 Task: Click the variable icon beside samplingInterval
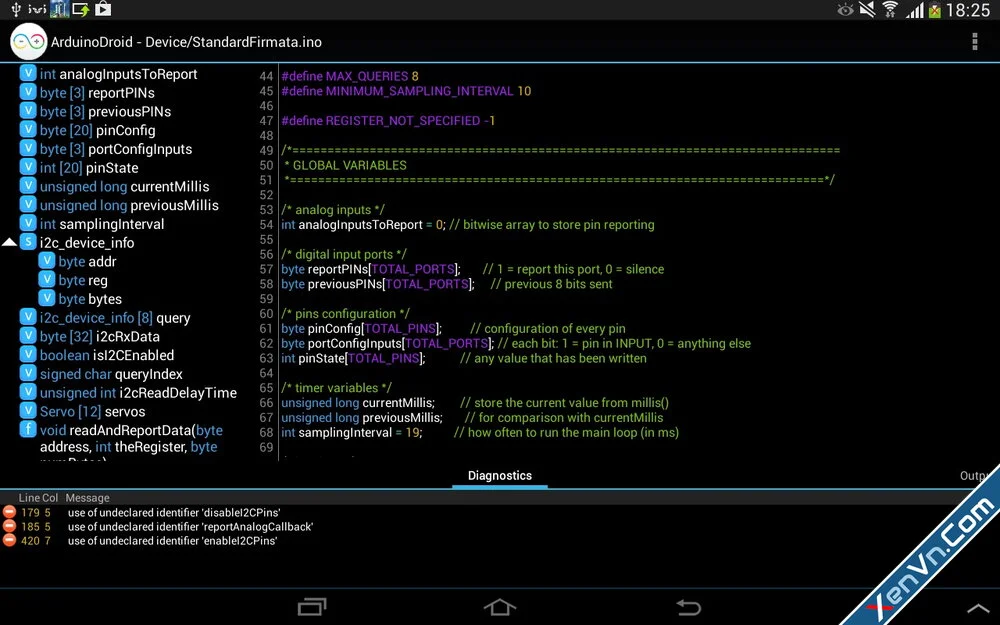tap(29, 224)
